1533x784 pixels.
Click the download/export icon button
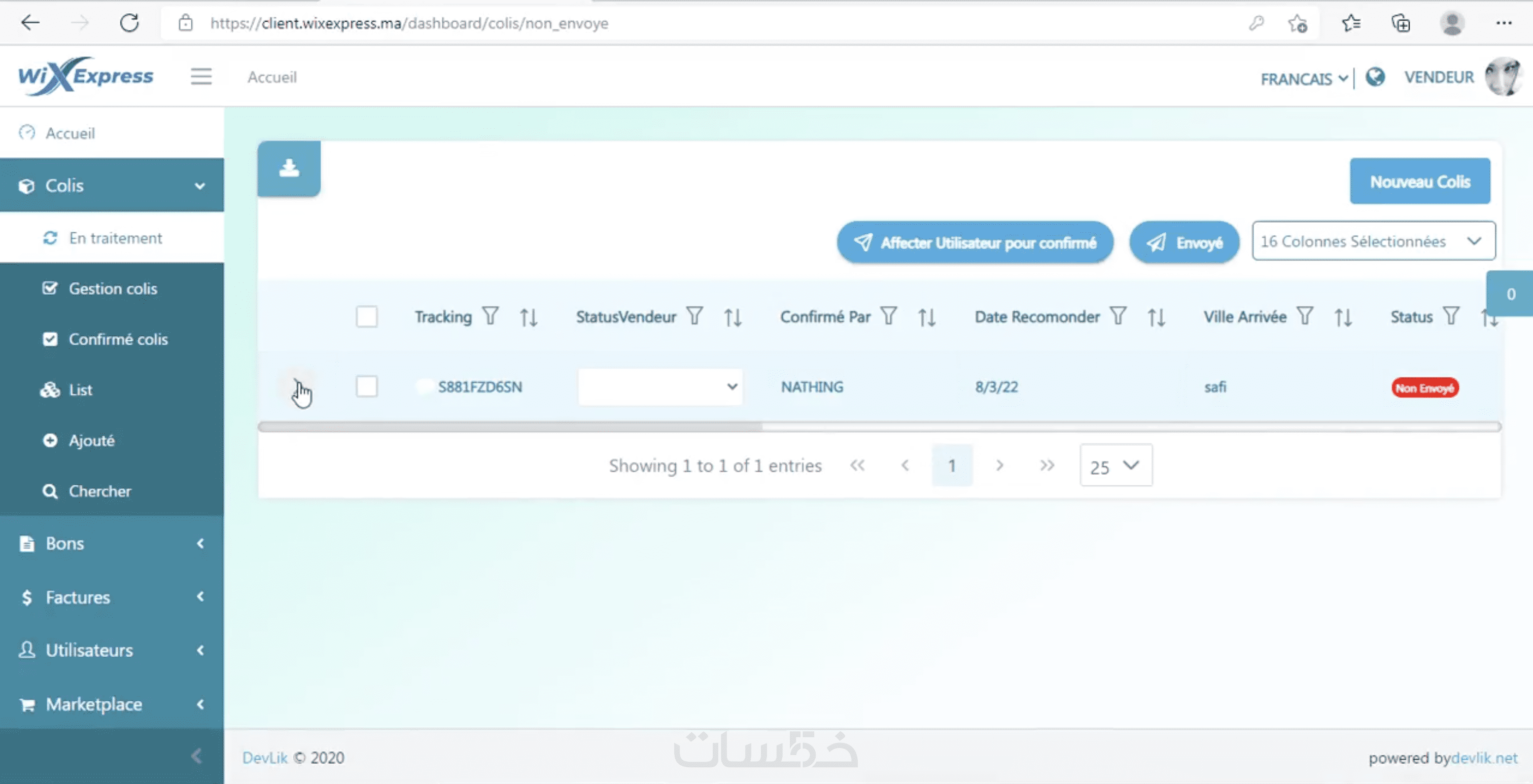point(289,169)
